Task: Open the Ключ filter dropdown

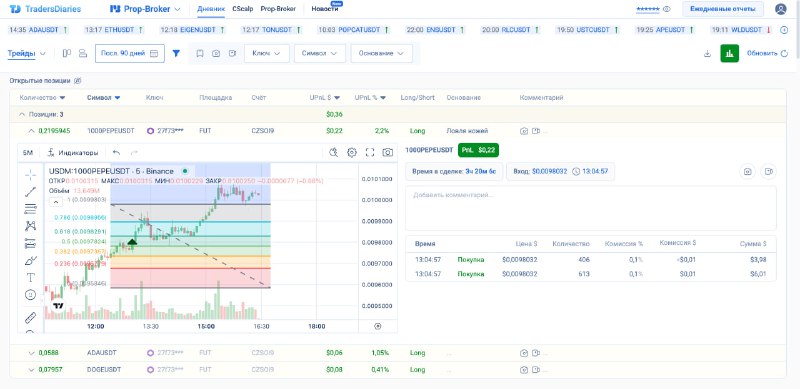Action: tap(267, 53)
